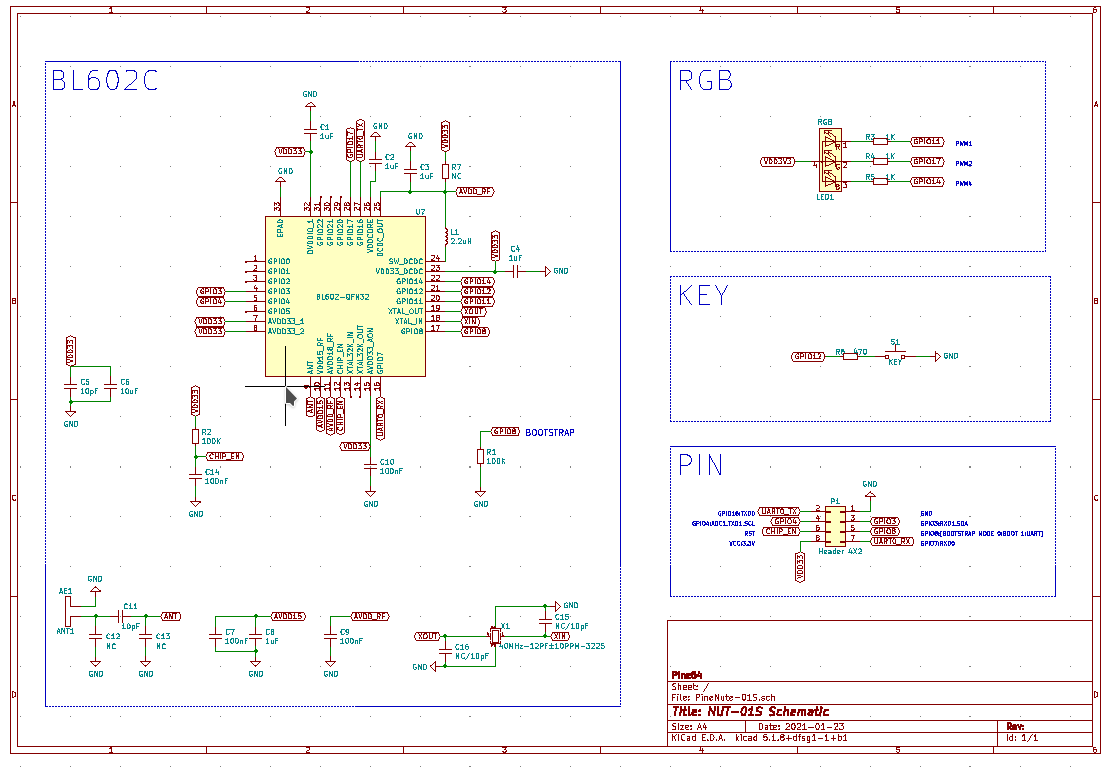Select capacitor C8 1uF

(255, 636)
